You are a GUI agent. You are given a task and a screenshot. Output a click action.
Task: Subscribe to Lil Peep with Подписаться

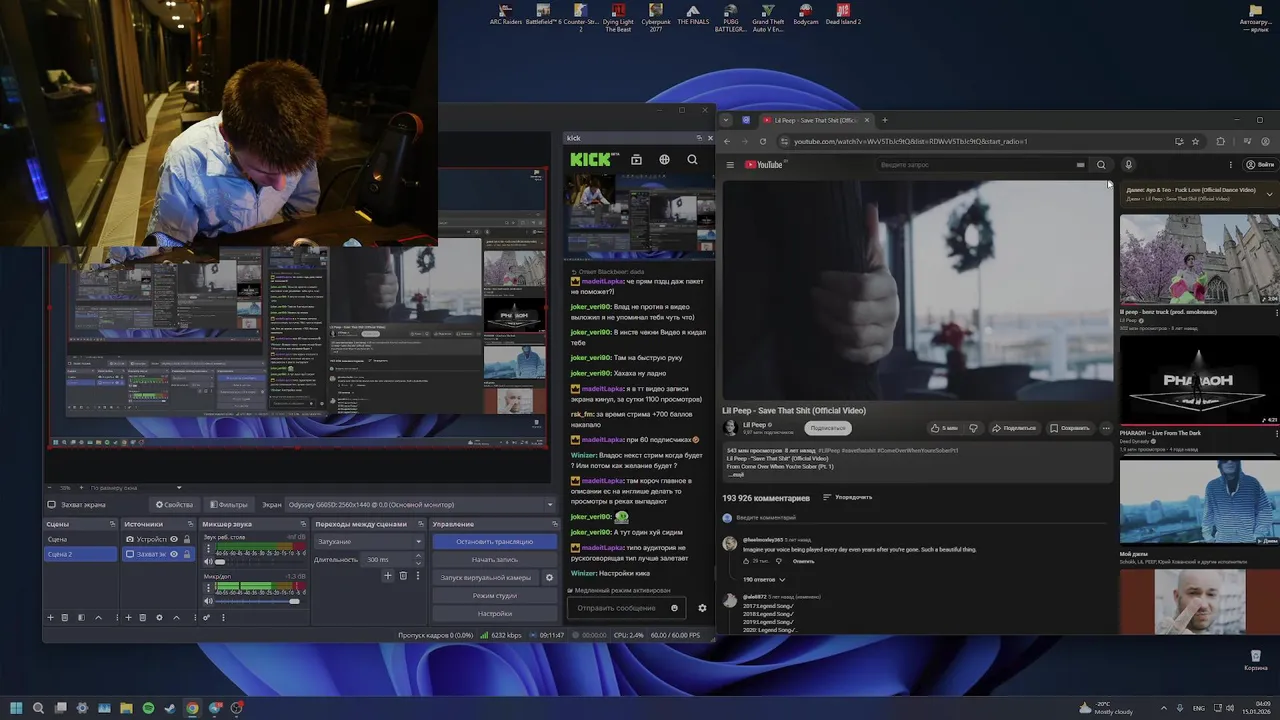click(x=828, y=428)
